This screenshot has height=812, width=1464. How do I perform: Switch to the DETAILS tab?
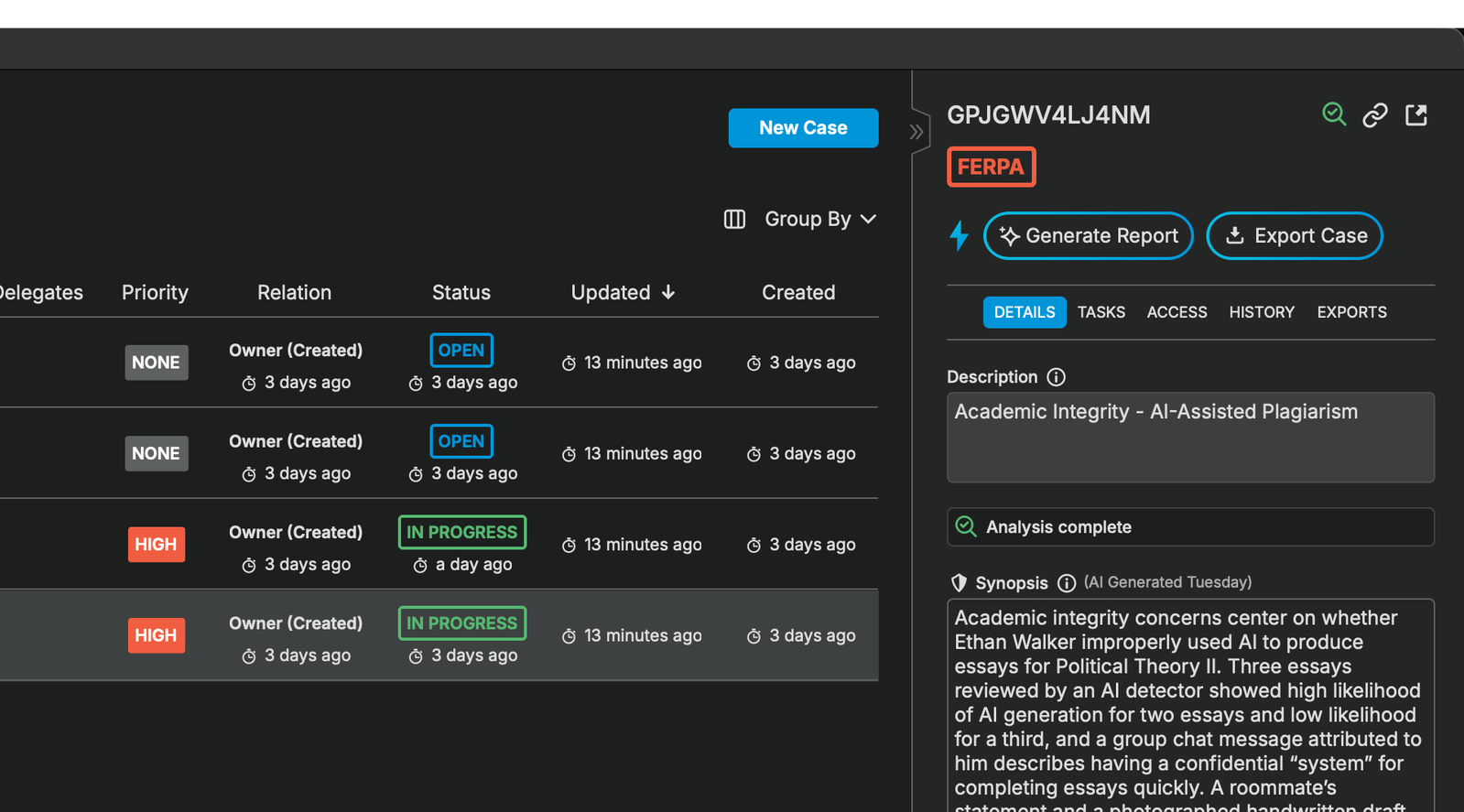(1025, 312)
